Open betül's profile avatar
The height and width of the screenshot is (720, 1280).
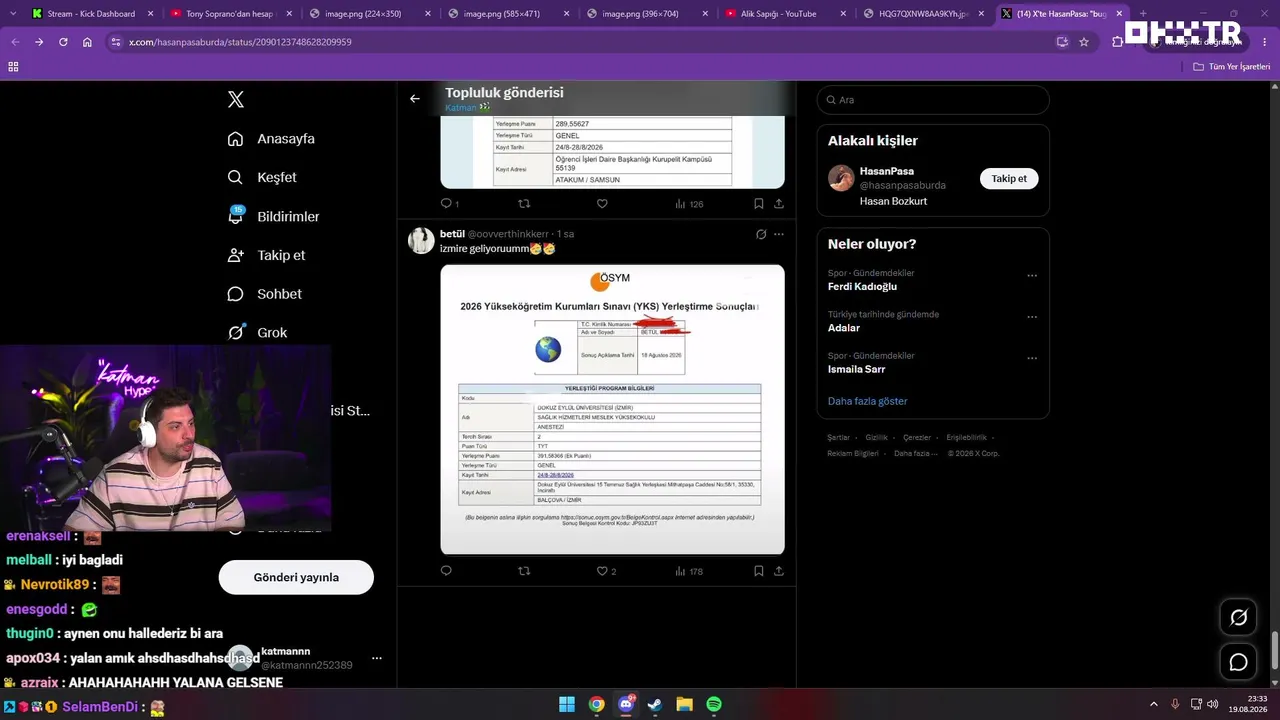pyautogui.click(x=421, y=240)
